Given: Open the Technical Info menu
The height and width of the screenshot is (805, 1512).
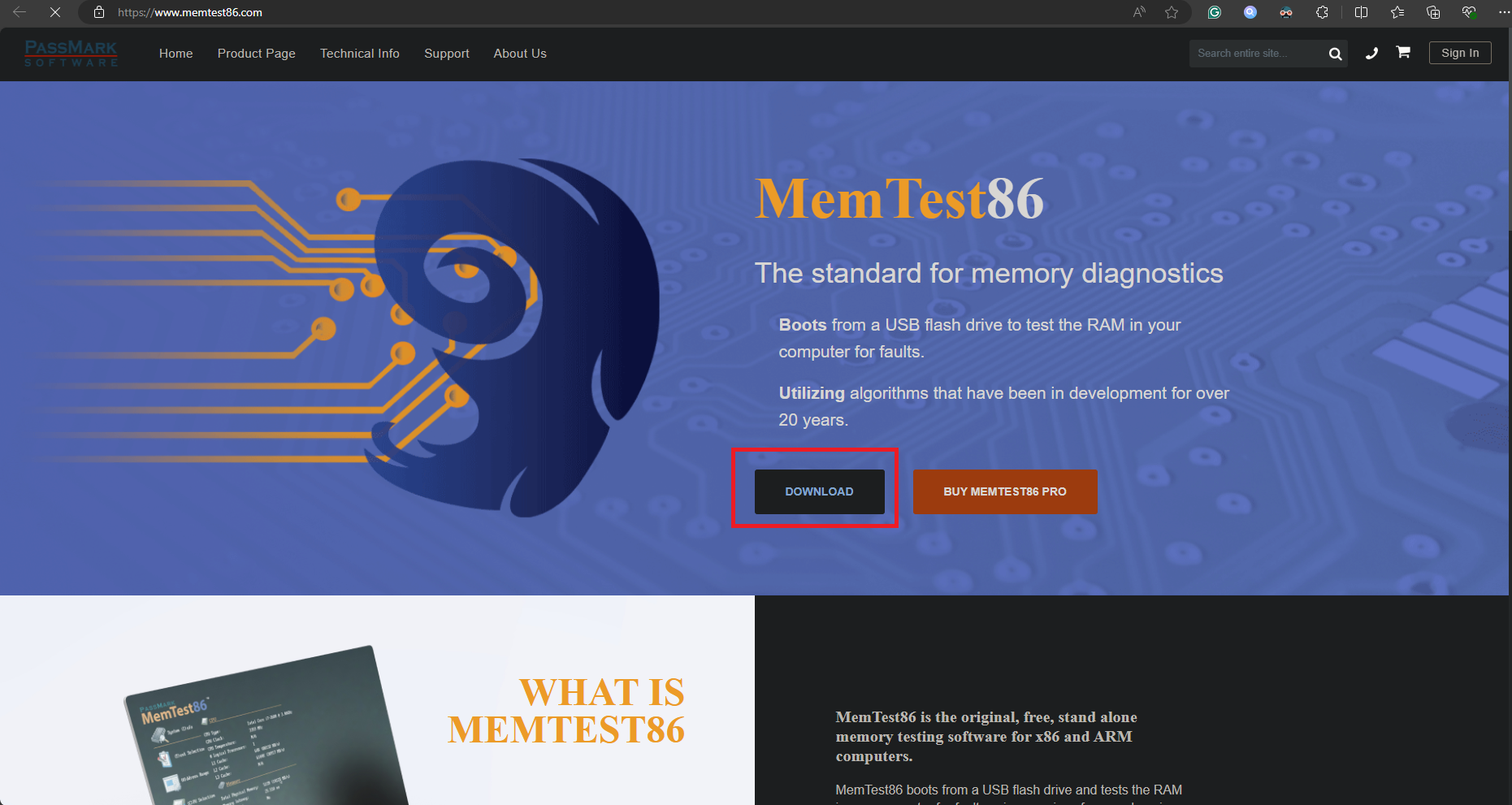Looking at the screenshot, I should [x=360, y=54].
